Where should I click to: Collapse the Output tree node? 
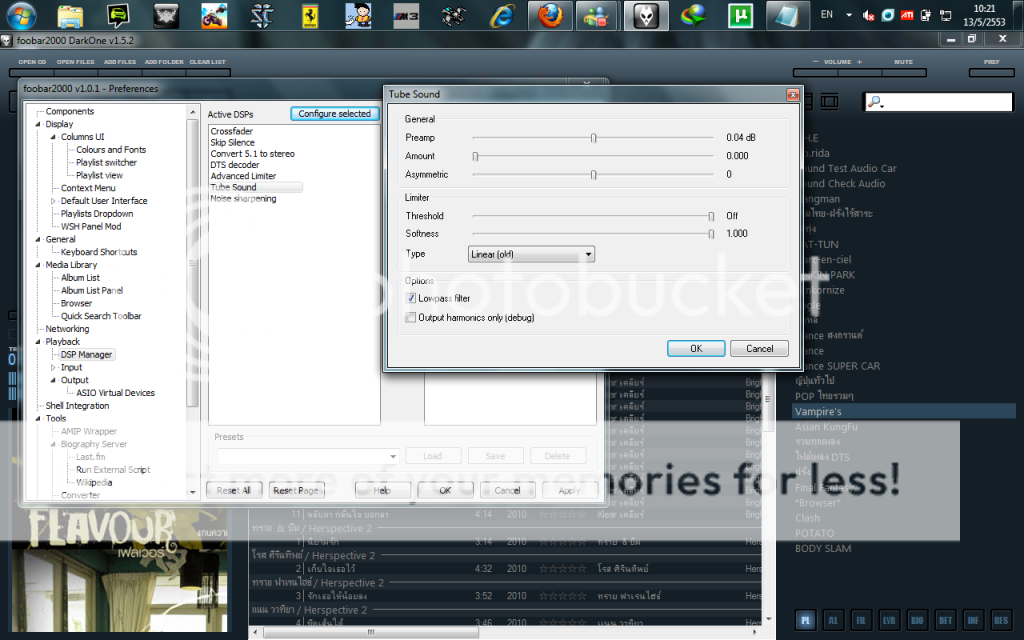[53, 380]
